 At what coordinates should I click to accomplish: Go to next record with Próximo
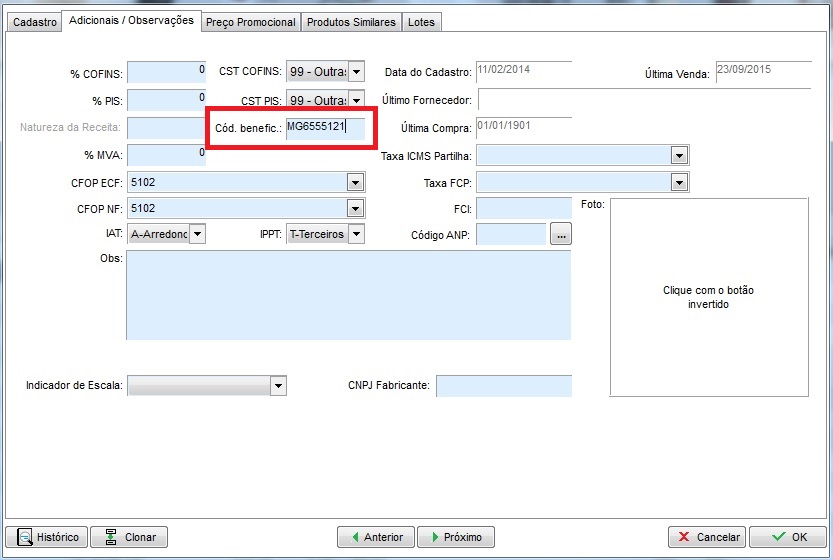click(455, 537)
